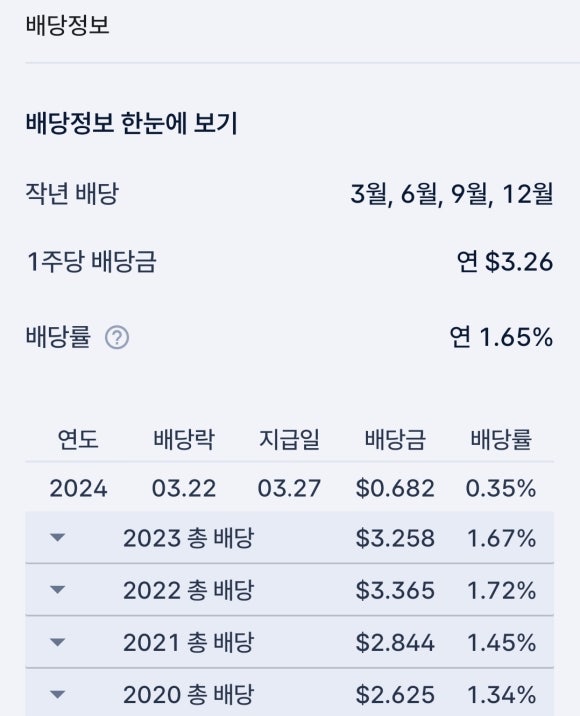Select the 2020 총 배당 label
580x716 pixels.
click(188, 695)
